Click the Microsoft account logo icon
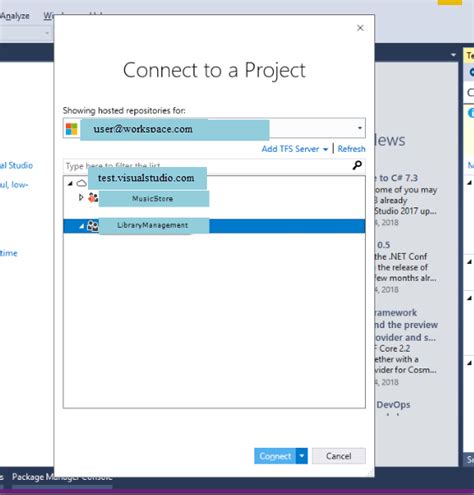Viewport: 474px width, 495px height. click(x=72, y=129)
